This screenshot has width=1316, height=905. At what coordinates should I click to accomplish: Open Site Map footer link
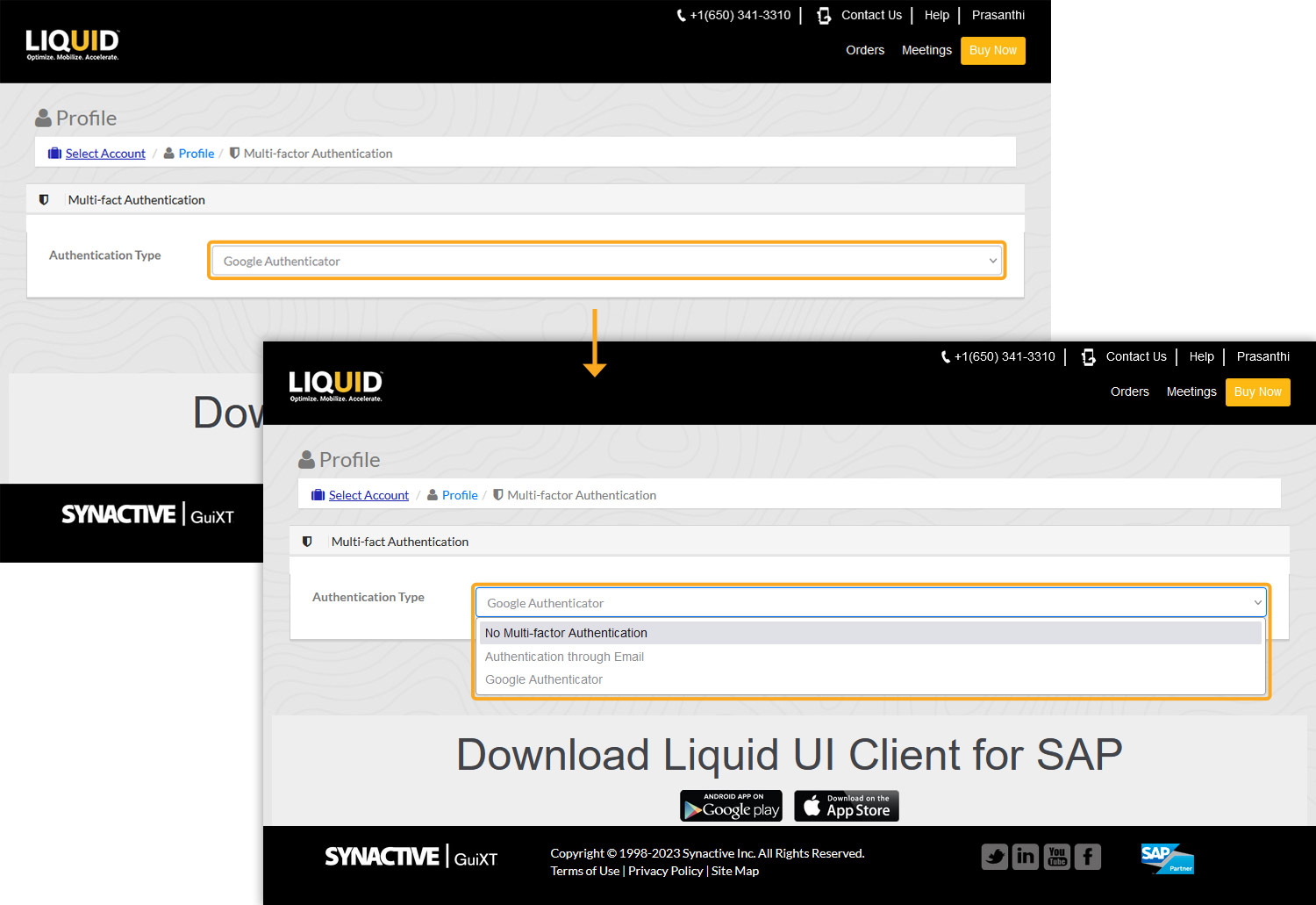pyautogui.click(x=735, y=871)
